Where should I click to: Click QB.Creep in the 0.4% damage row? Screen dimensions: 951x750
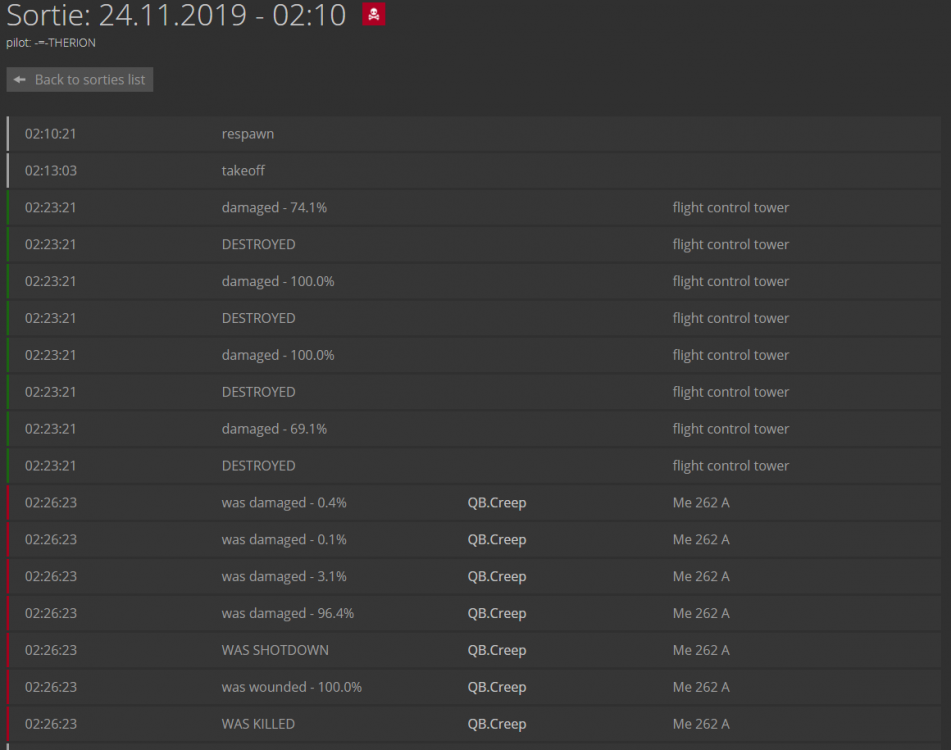click(x=496, y=503)
